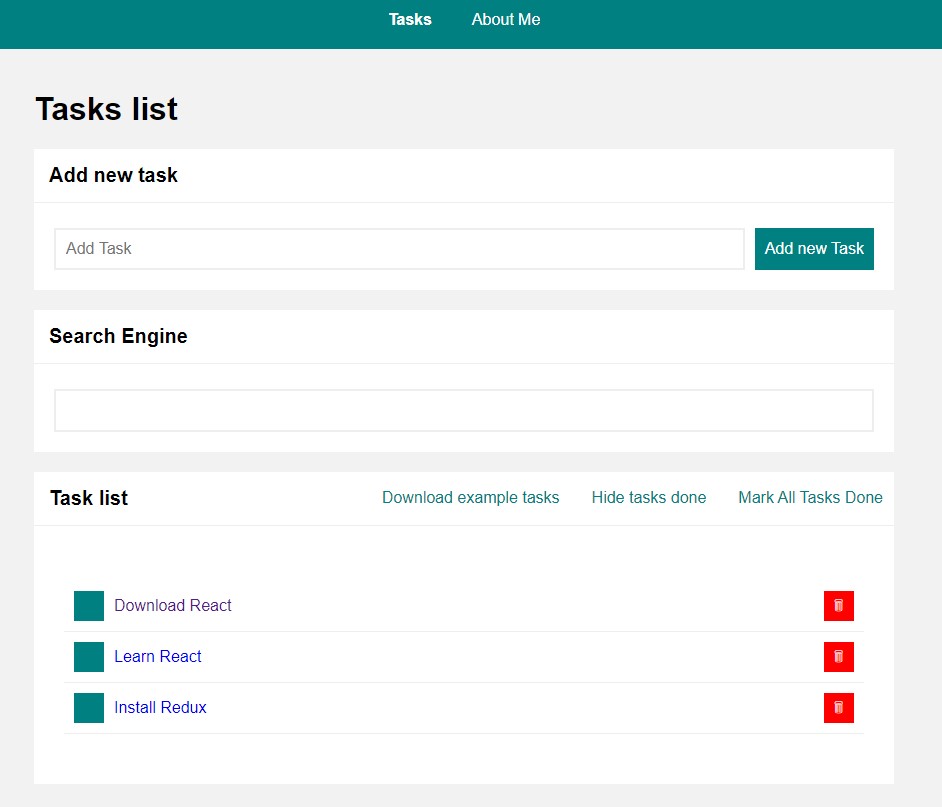Select the Install Redux task text
942x807 pixels.
point(160,707)
